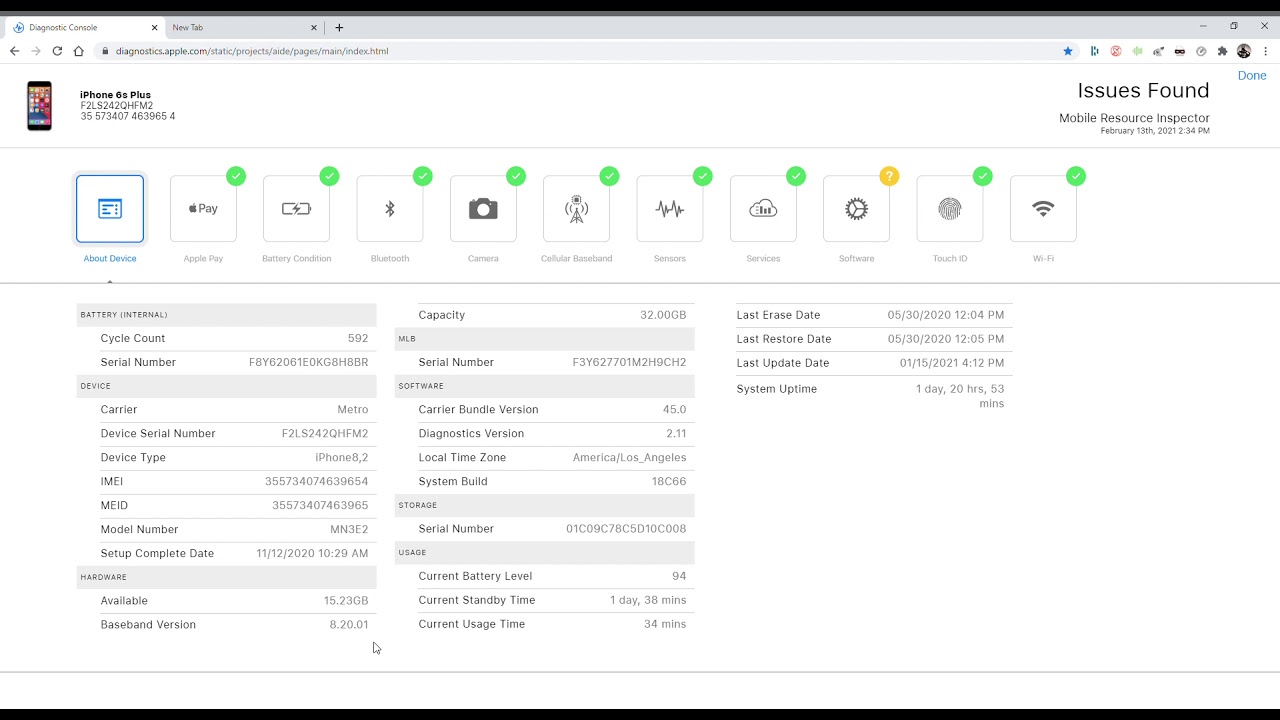1280x720 pixels.
Task: Click Last Restore Date value
Action: (946, 339)
